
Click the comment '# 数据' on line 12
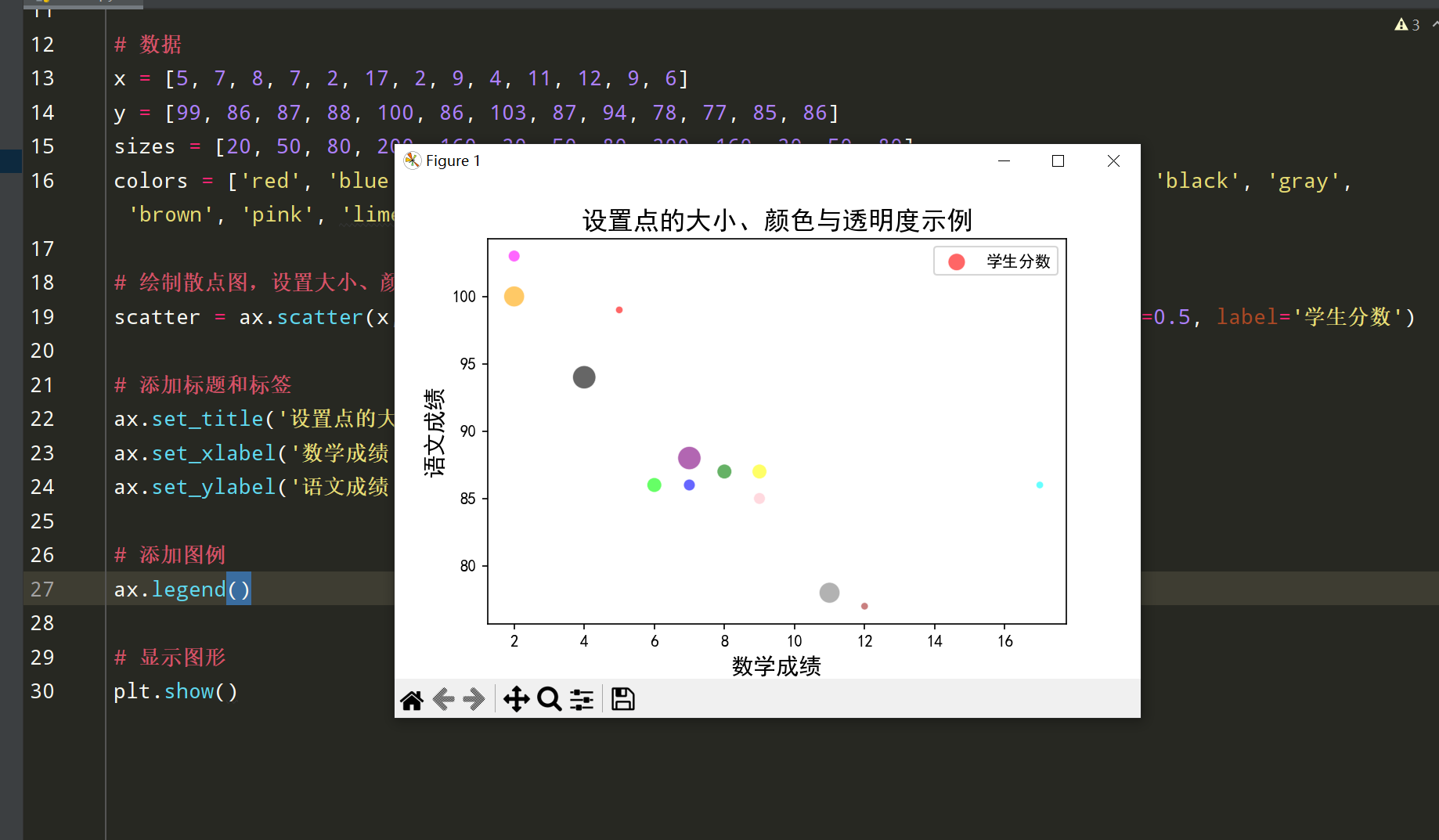coord(148,45)
